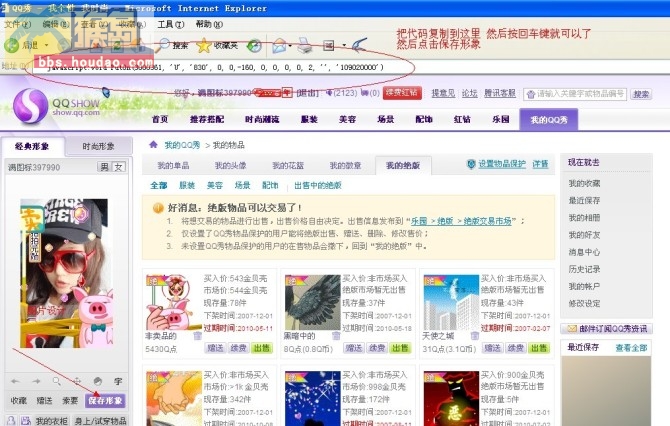Viewport: 670px width, 426px height.
Task: Click the 字 text icon under avatar
Action: point(118,381)
